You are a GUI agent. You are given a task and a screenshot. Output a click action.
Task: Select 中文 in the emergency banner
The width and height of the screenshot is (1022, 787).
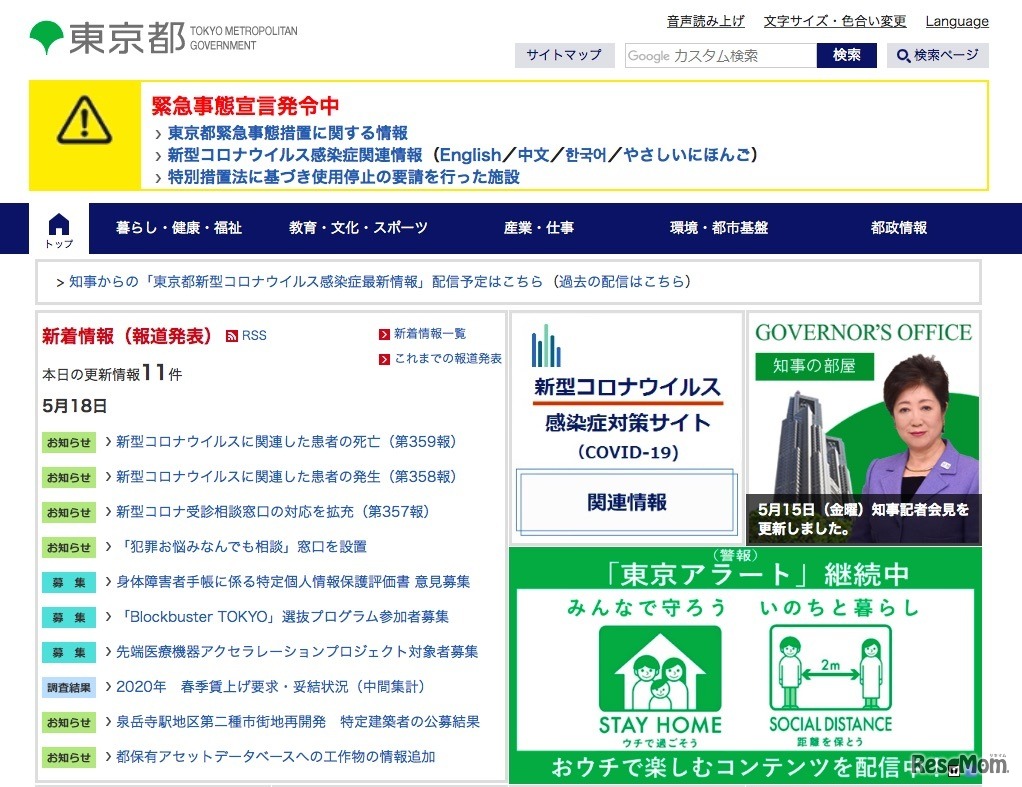pyautogui.click(x=534, y=155)
